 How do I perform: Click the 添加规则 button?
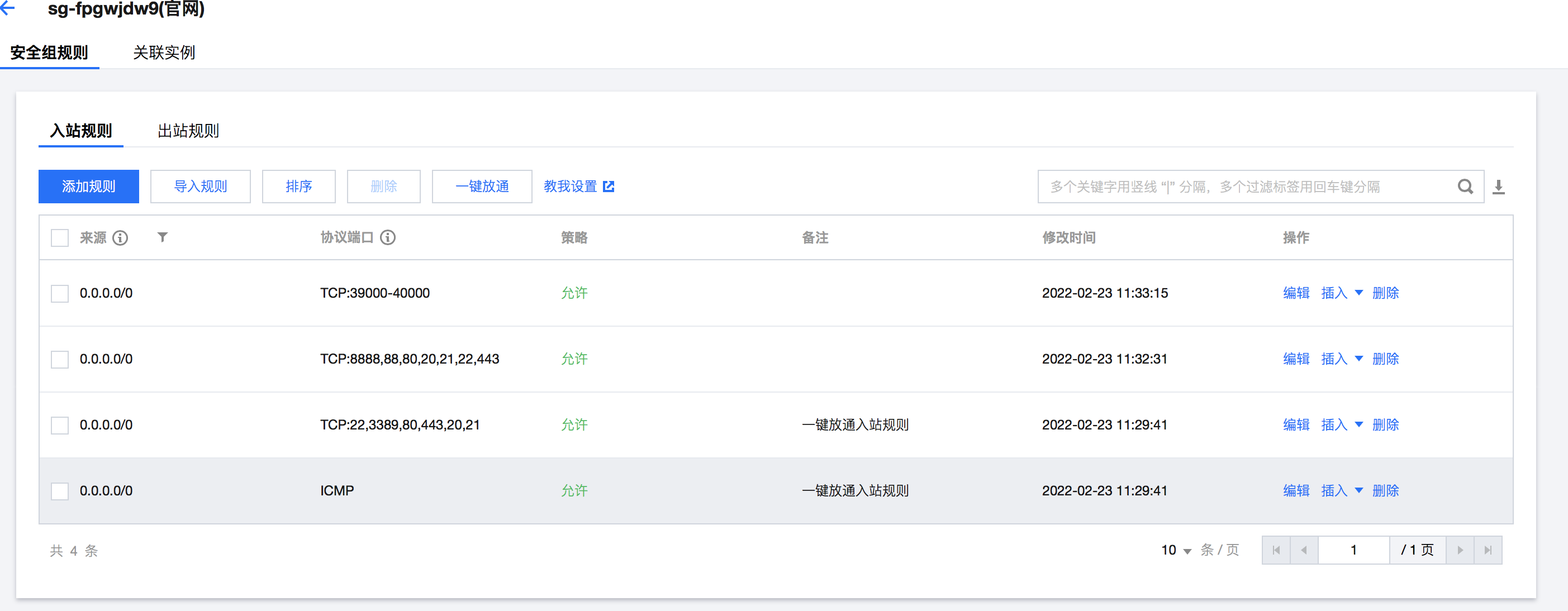click(x=89, y=186)
